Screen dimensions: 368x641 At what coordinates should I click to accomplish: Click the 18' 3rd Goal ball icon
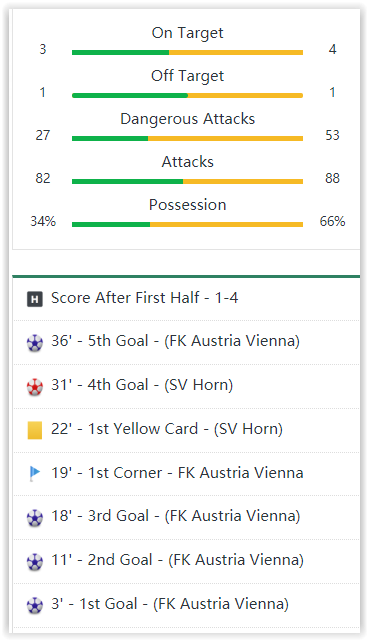tap(35, 518)
